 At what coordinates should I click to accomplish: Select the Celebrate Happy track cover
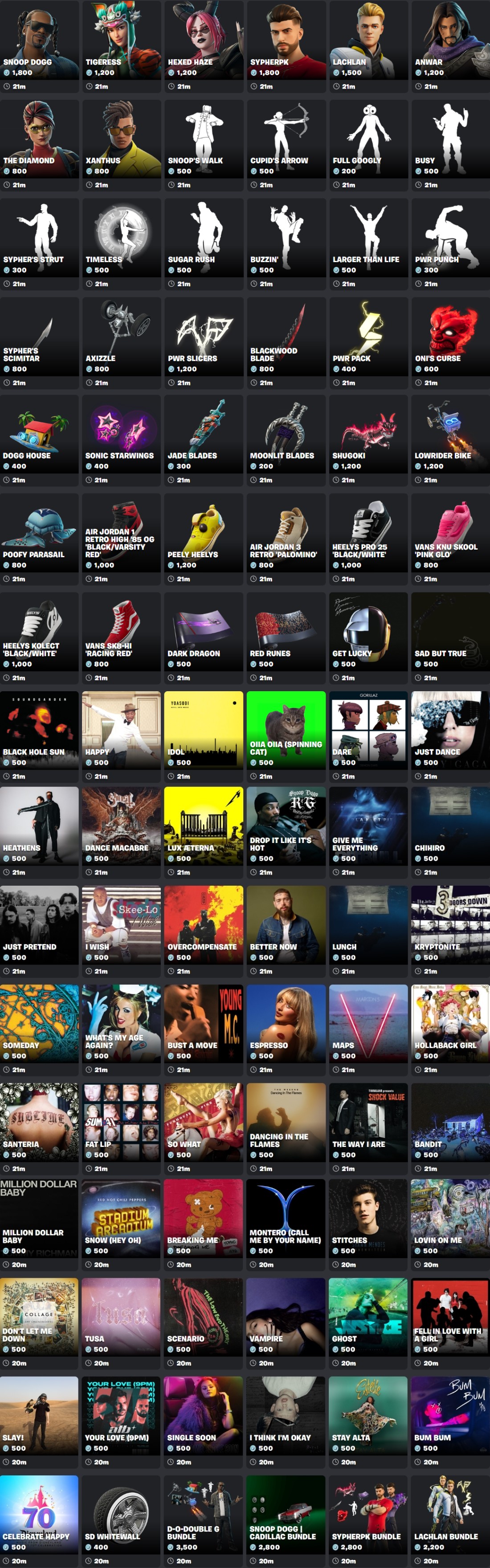pos(40,1515)
